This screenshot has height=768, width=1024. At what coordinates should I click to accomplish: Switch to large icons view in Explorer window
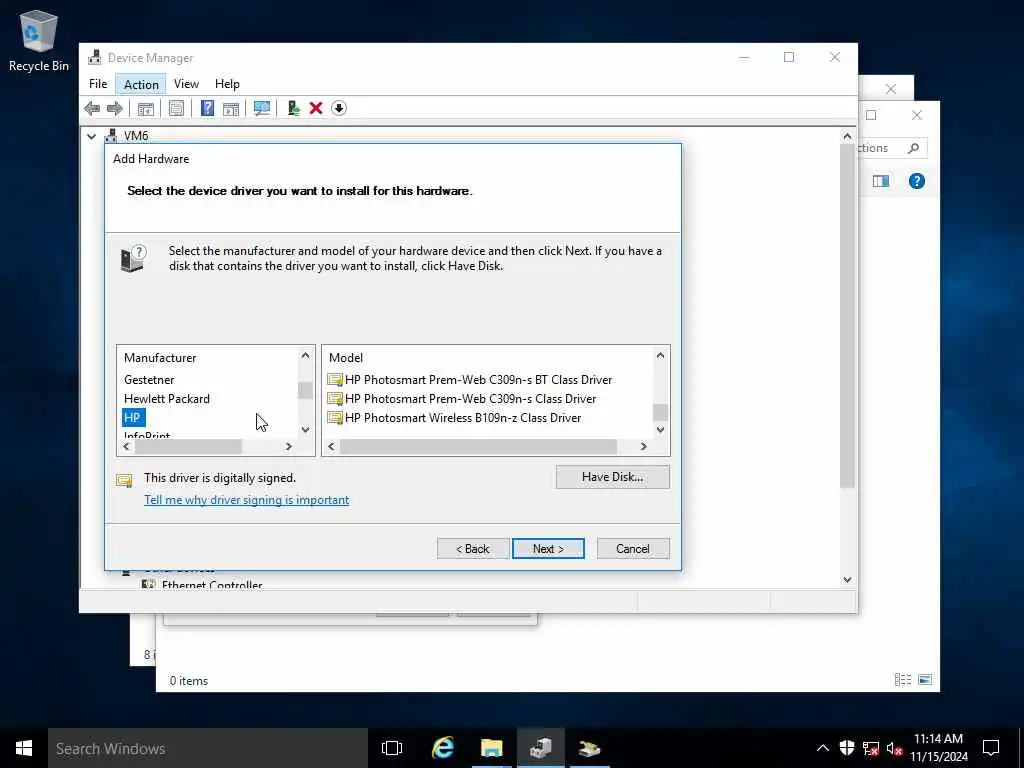pos(925,680)
